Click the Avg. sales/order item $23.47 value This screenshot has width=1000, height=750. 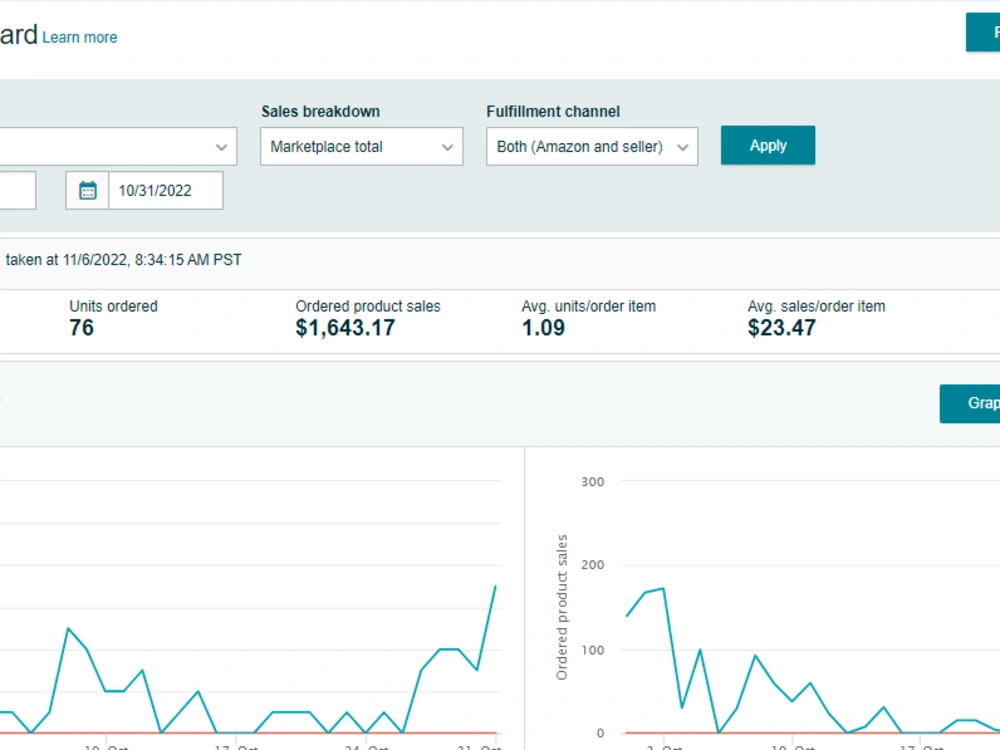click(782, 328)
